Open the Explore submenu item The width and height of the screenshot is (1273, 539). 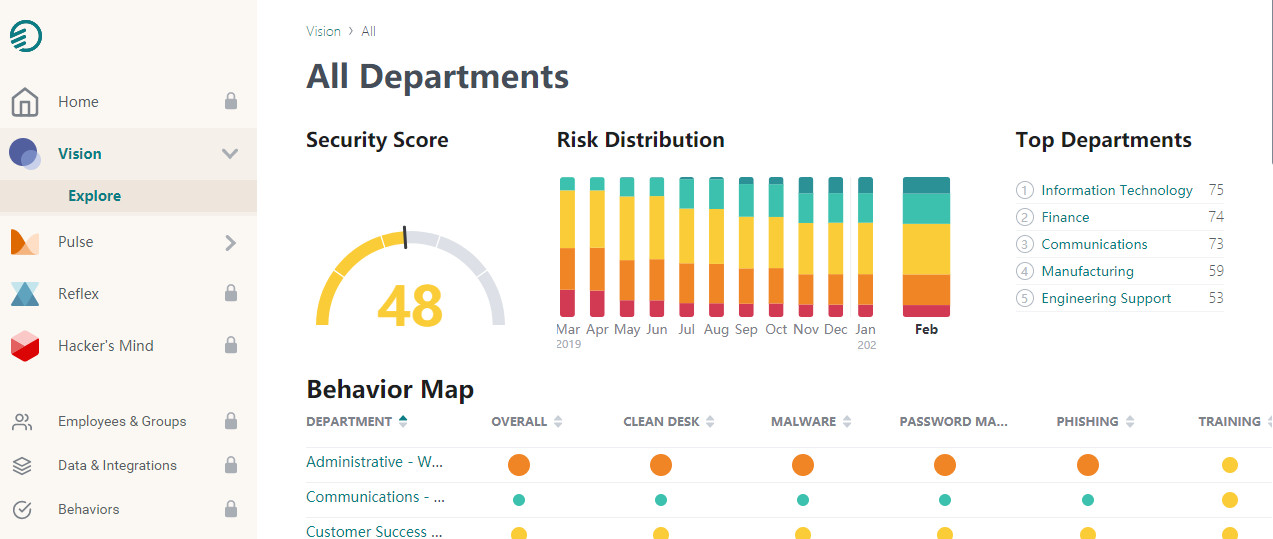click(95, 196)
